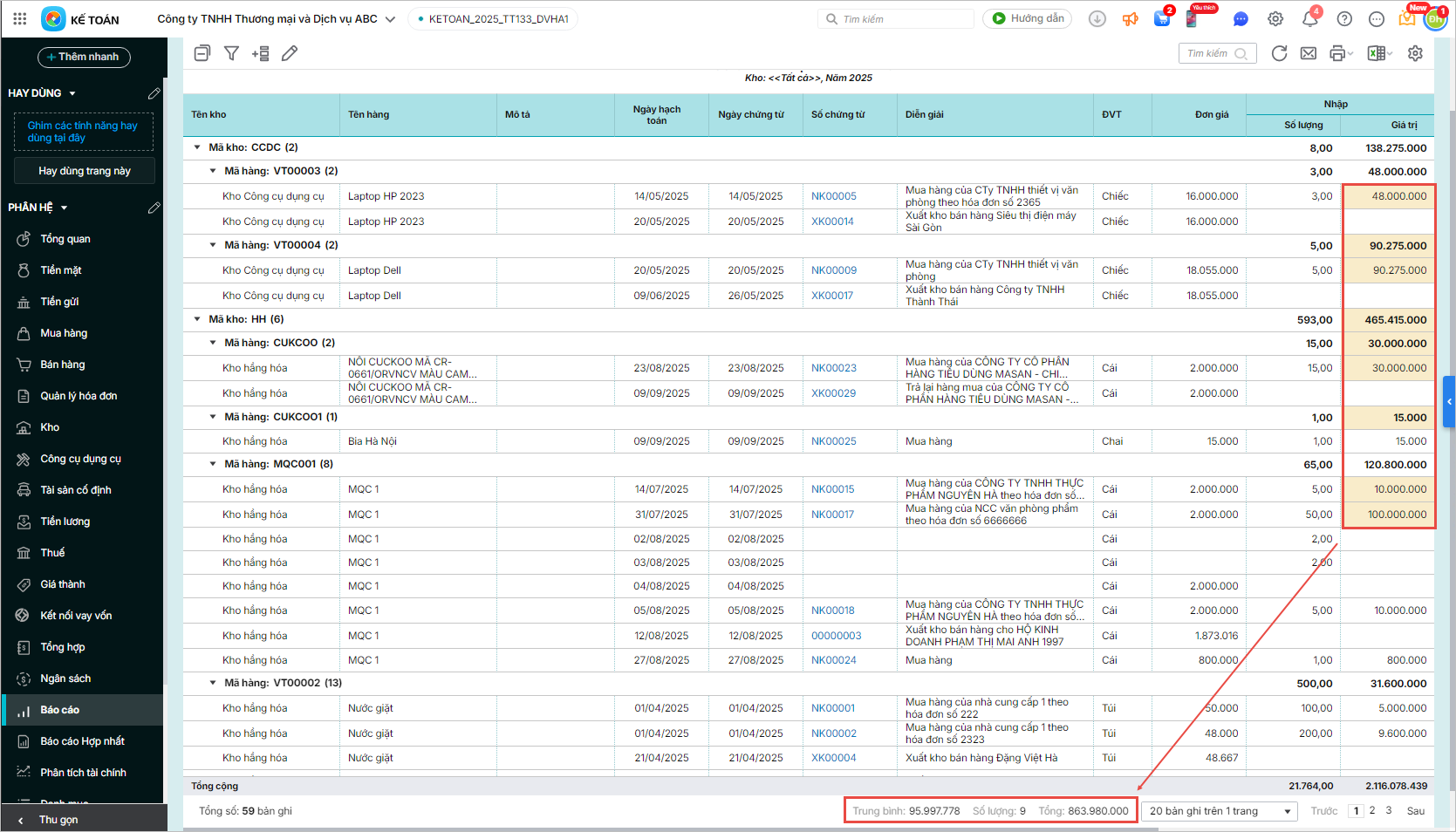The height and width of the screenshot is (832, 1456).
Task: Click the help question mark icon
Action: click(1344, 19)
